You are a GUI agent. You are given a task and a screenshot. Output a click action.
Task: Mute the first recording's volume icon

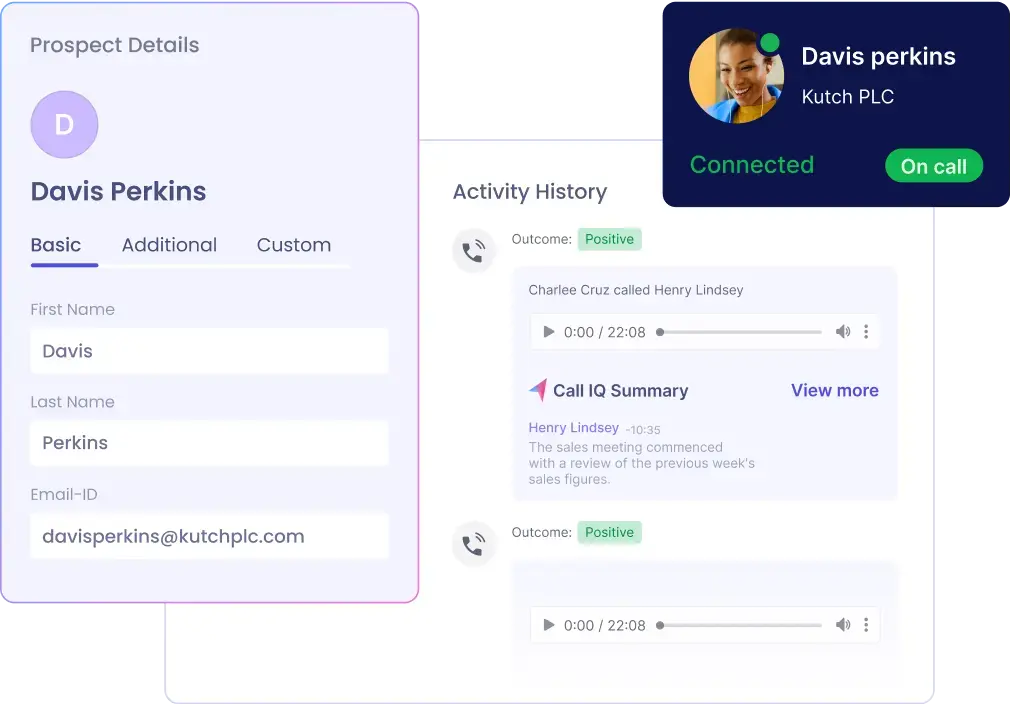[x=843, y=332]
